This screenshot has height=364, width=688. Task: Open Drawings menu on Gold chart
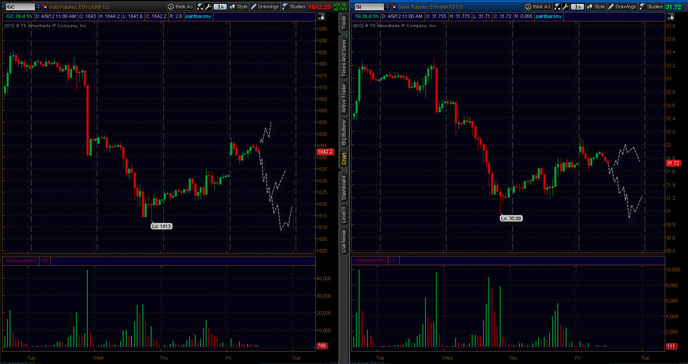tap(264, 7)
